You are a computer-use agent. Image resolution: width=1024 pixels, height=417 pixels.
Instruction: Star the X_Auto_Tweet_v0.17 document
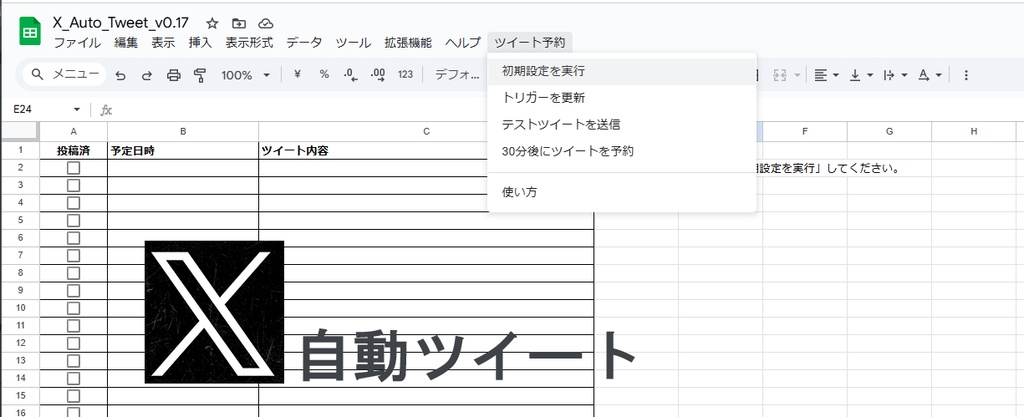212,23
